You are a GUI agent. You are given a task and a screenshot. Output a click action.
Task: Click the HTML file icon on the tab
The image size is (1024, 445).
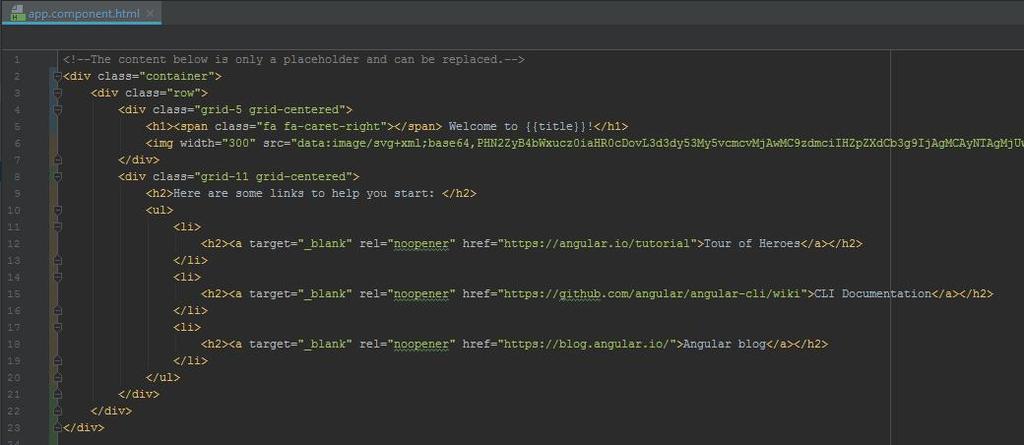point(18,13)
